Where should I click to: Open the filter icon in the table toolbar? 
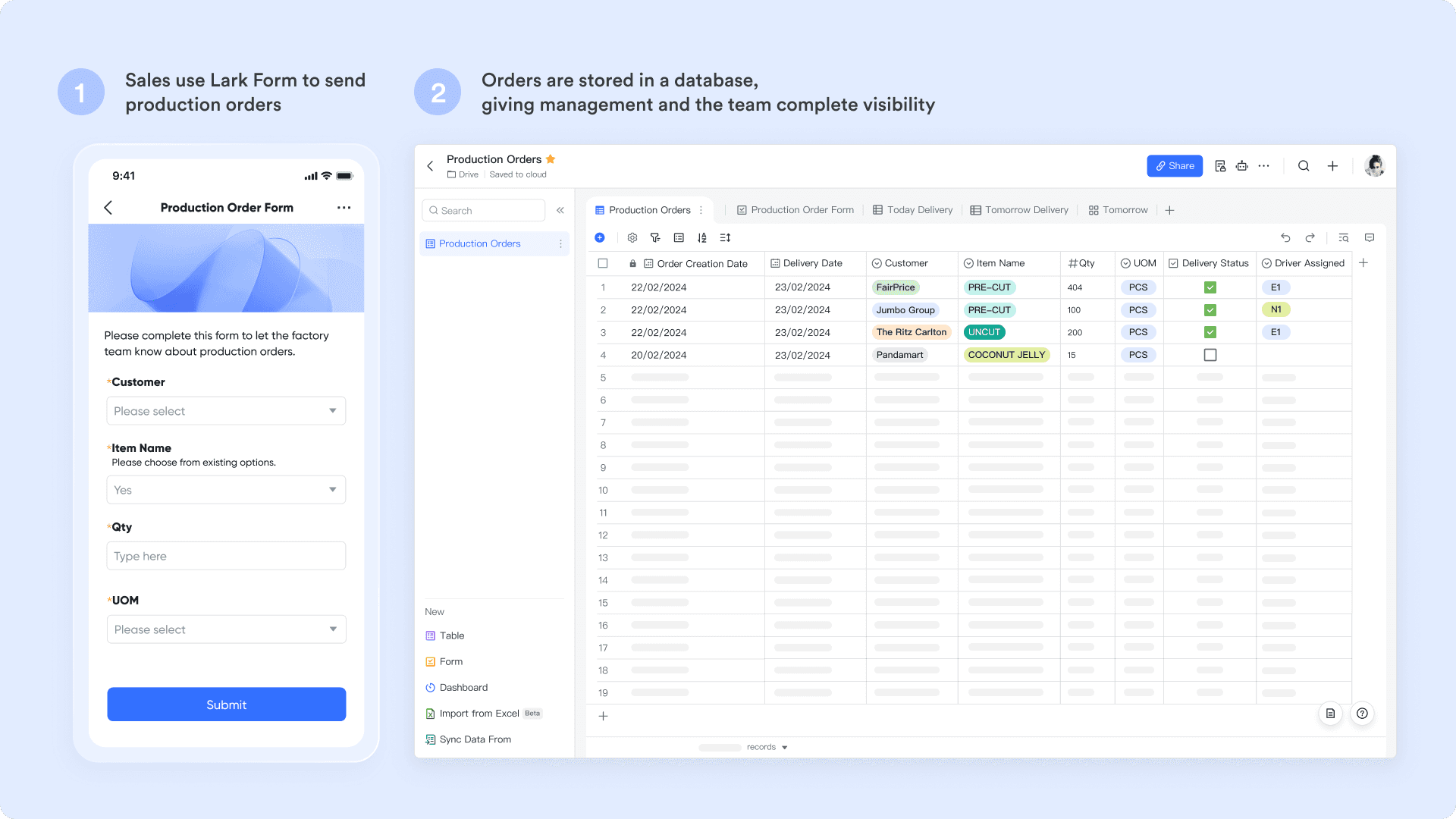655,237
